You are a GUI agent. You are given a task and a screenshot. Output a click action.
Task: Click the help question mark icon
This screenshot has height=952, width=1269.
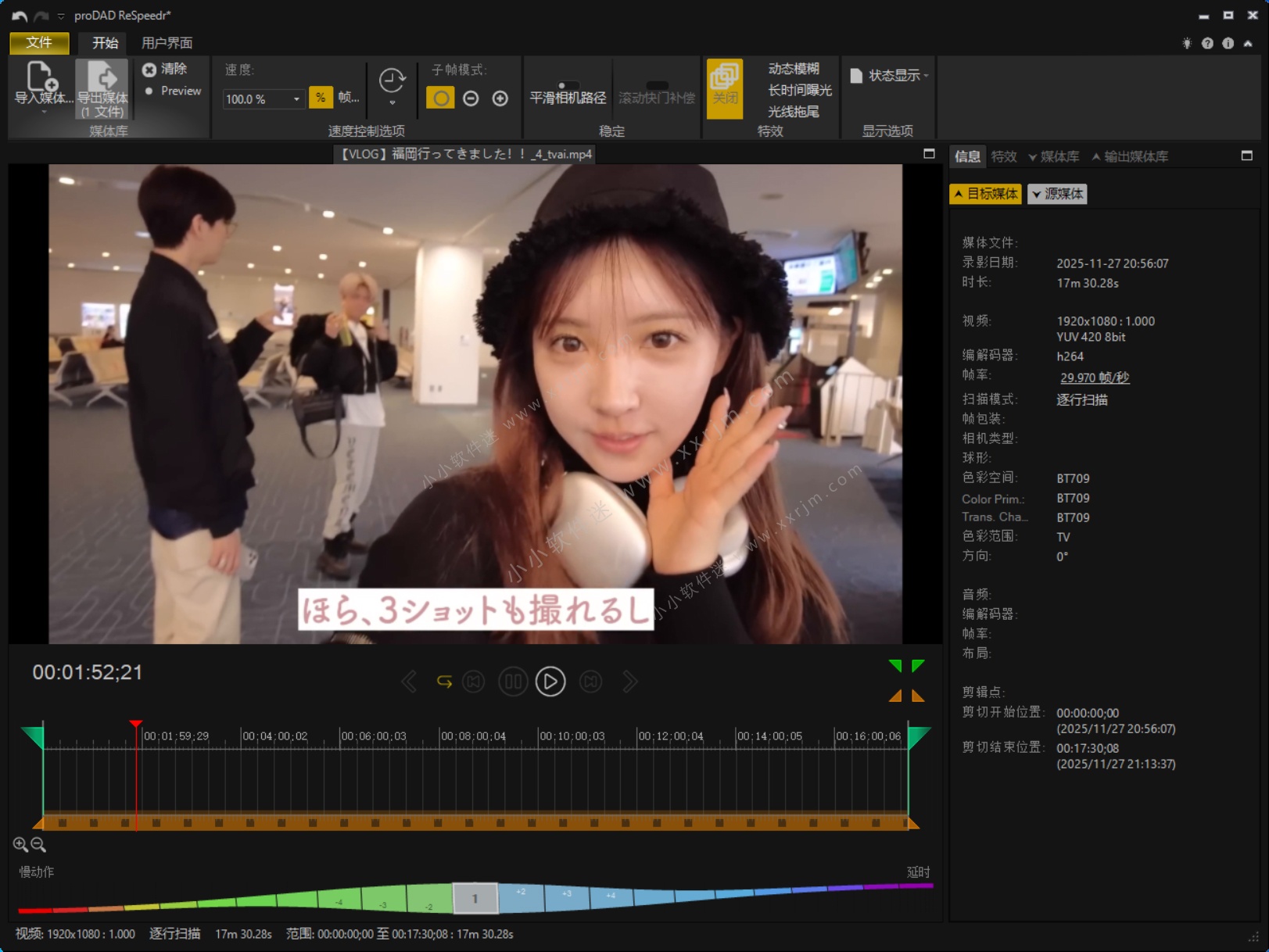pyautogui.click(x=1207, y=43)
